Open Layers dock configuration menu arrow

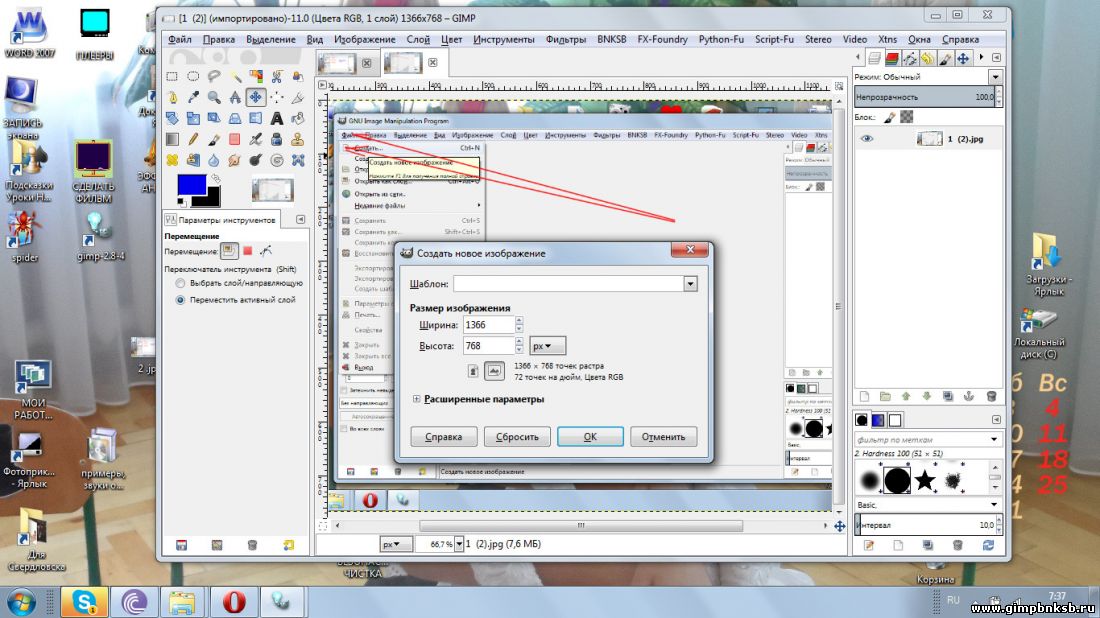996,58
